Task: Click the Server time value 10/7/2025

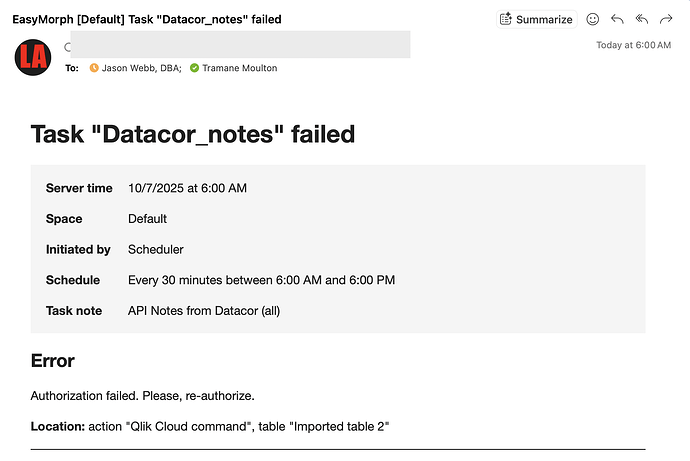Action: coord(187,188)
